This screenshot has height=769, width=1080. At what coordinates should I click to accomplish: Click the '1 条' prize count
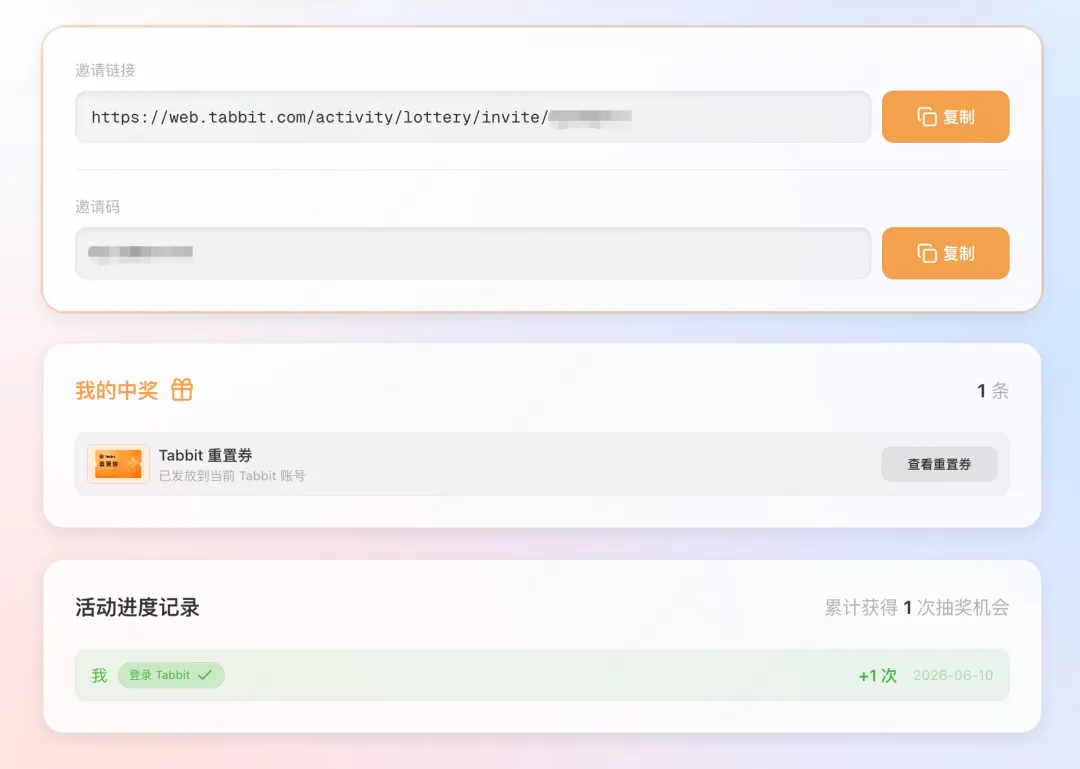point(993,391)
